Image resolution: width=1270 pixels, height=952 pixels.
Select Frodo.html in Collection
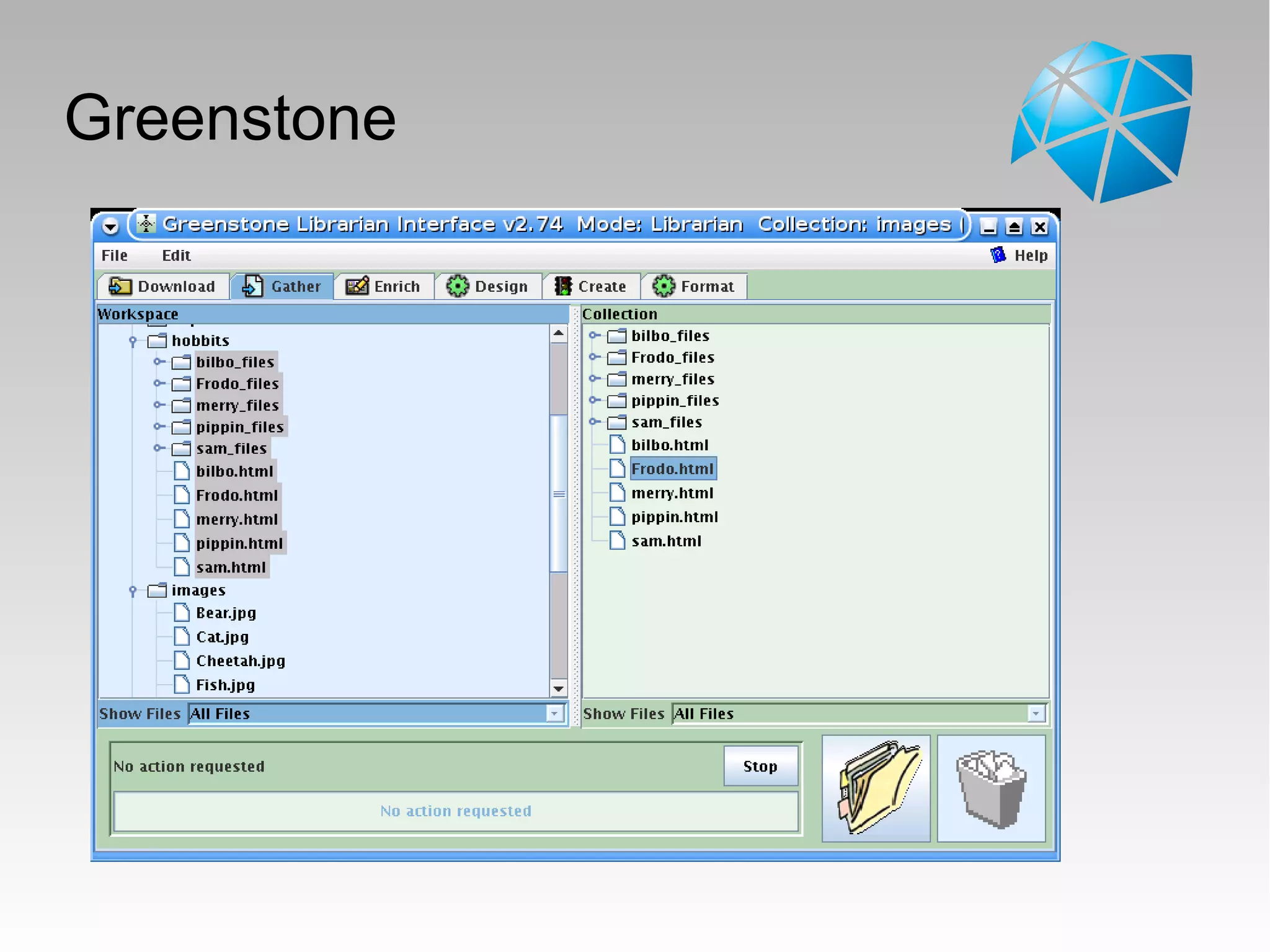click(x=673, y=469)
